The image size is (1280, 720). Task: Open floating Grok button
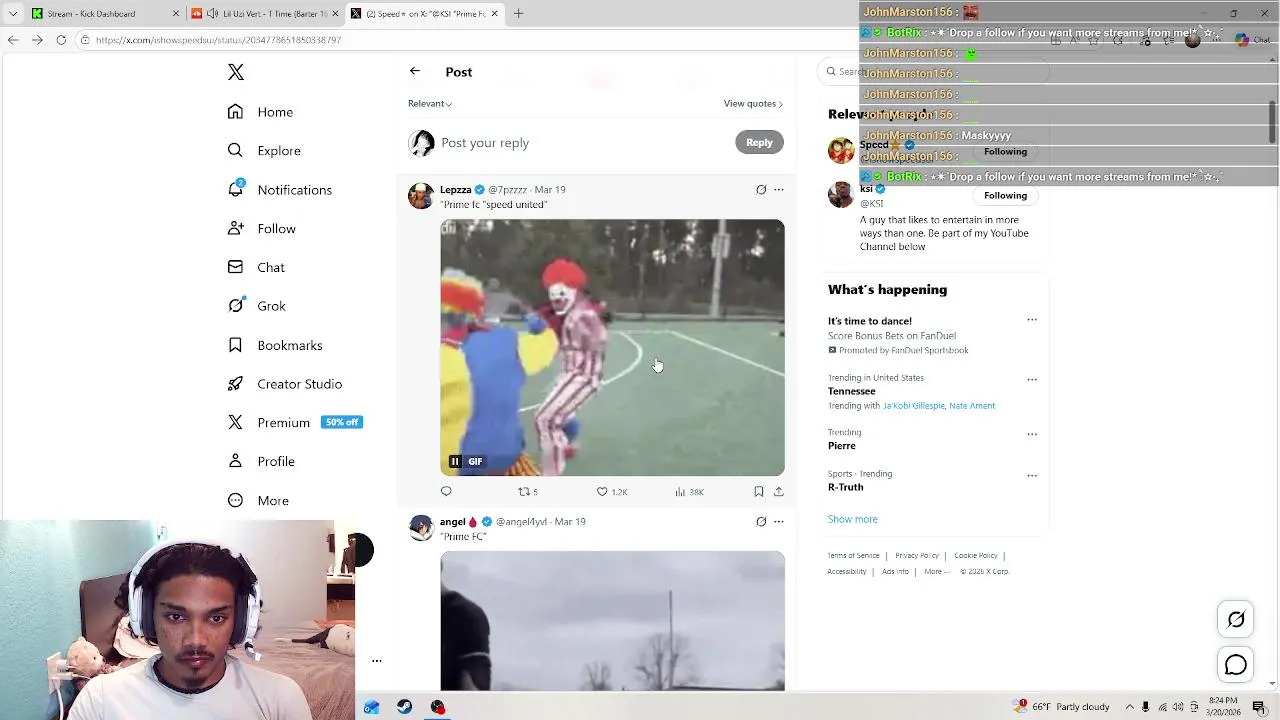[1236, 619]
